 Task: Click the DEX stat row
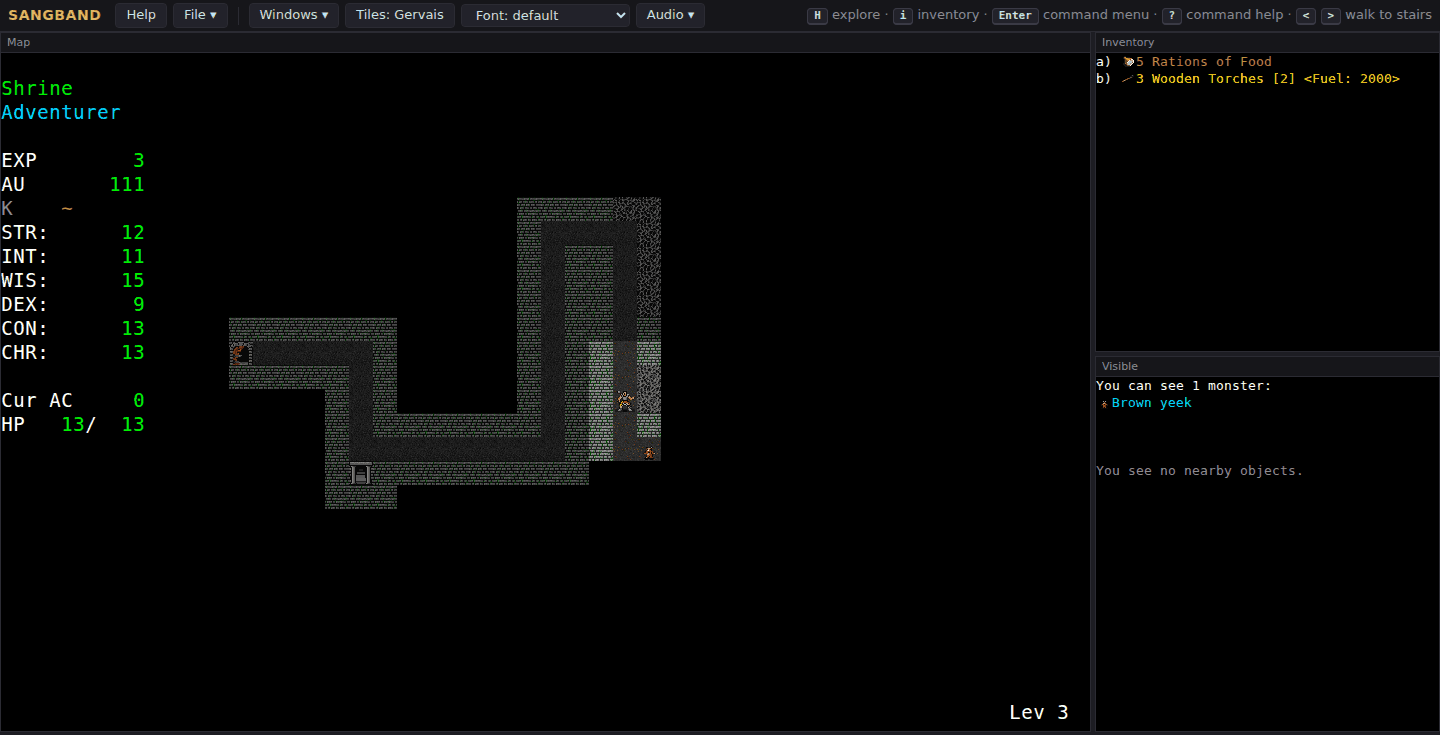(x=73, y=304)
